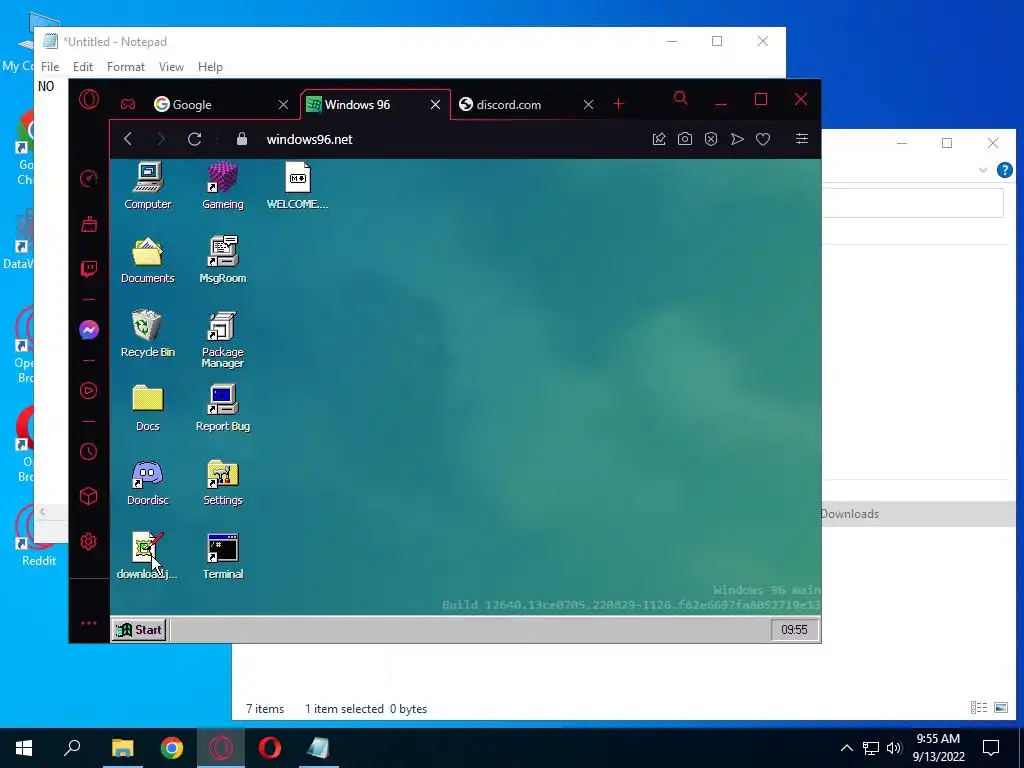Open Messenger in Opera sidebar
This screenshot has width=1024, height=768.
(x=89, y=330)
